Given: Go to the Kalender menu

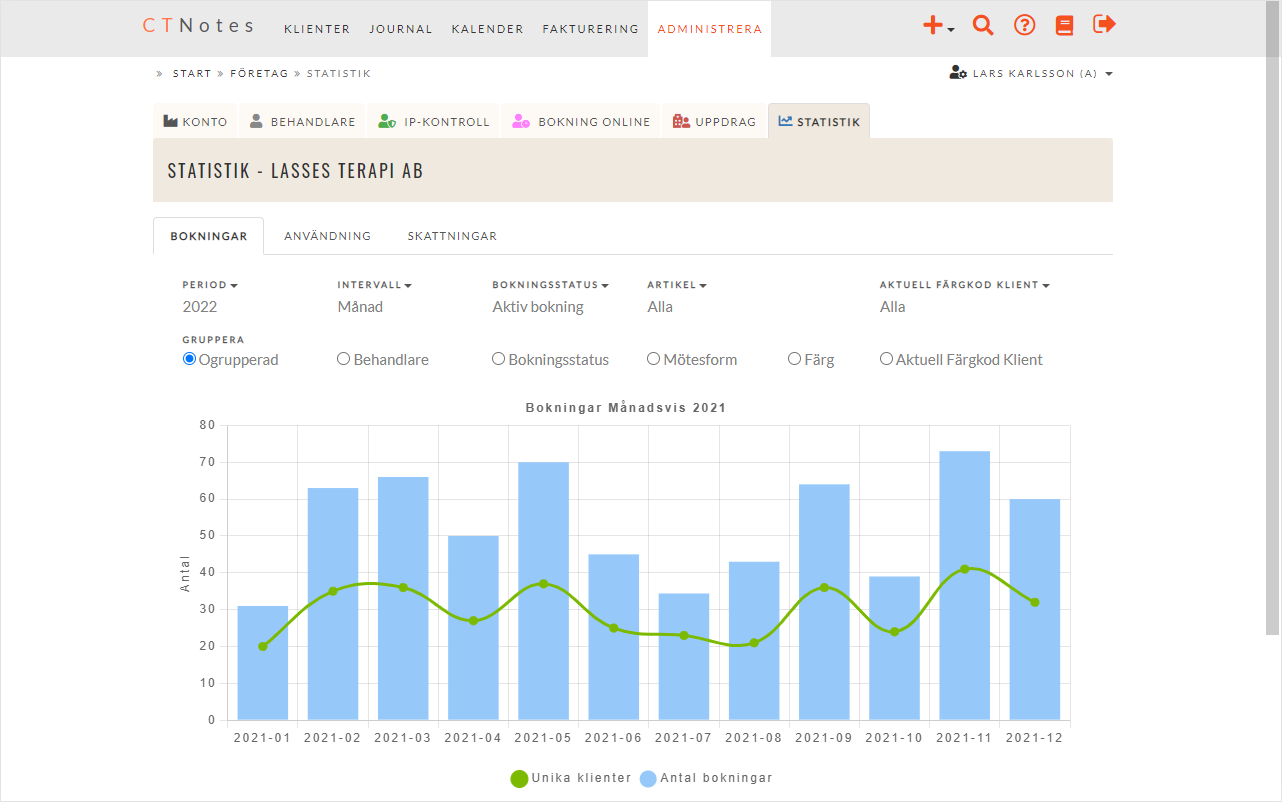Looking at the screenshot, I should pos(488,29).
